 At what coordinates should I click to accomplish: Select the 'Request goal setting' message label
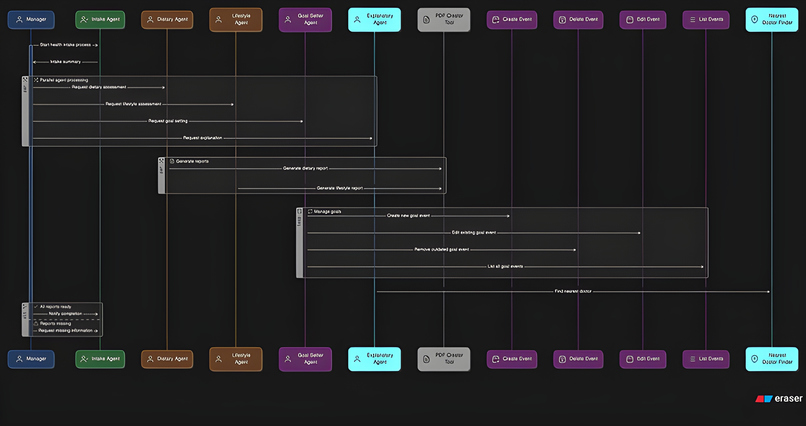(168, 121)
